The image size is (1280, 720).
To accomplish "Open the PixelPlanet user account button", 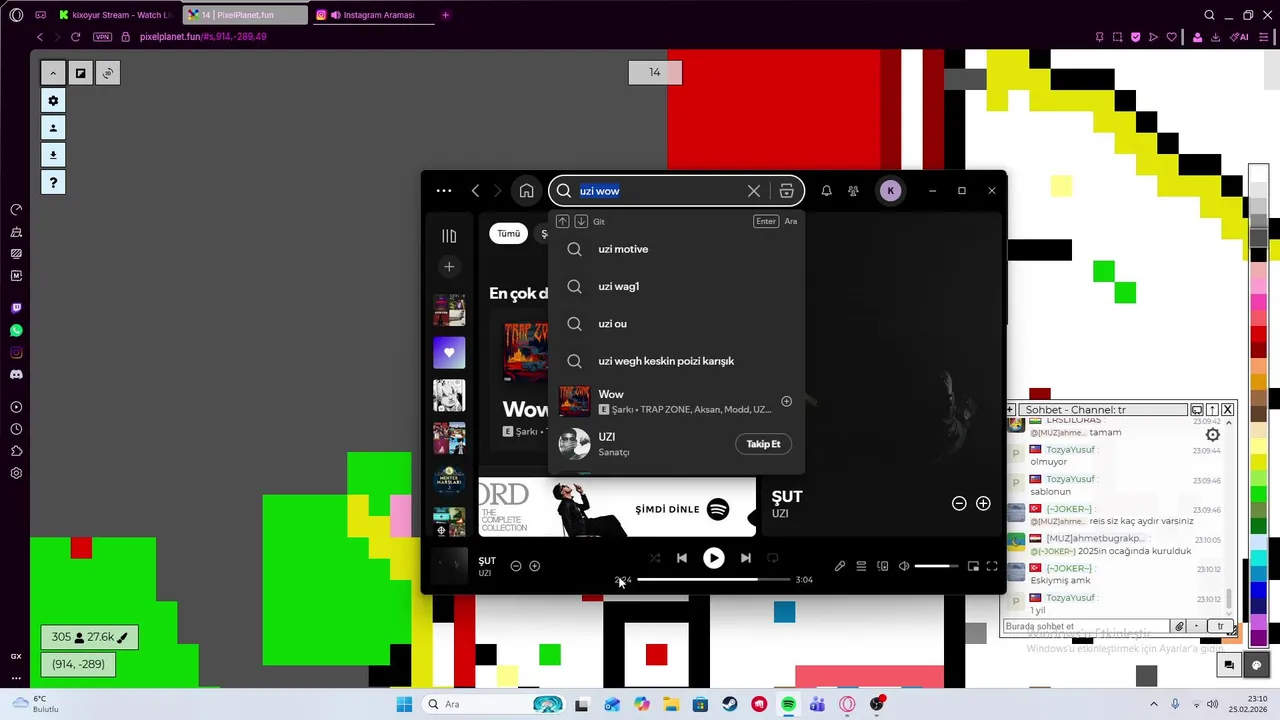I will click(x=53, y=127).
